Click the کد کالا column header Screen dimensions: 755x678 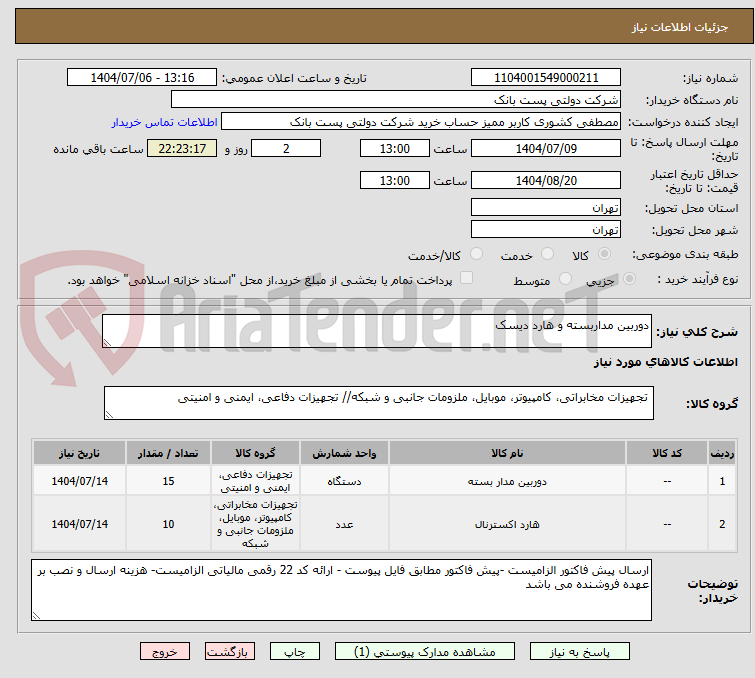[x=667, y=453]
